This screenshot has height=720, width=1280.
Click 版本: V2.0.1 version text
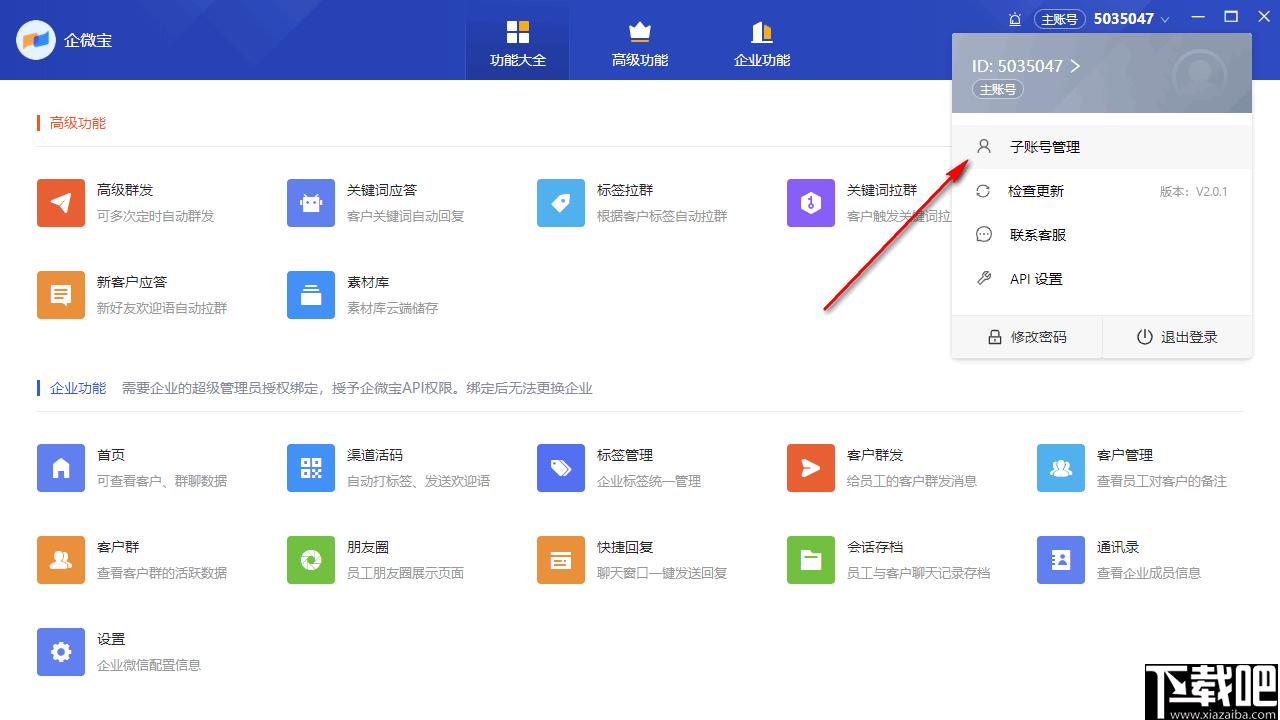[x=1194, y=191]
